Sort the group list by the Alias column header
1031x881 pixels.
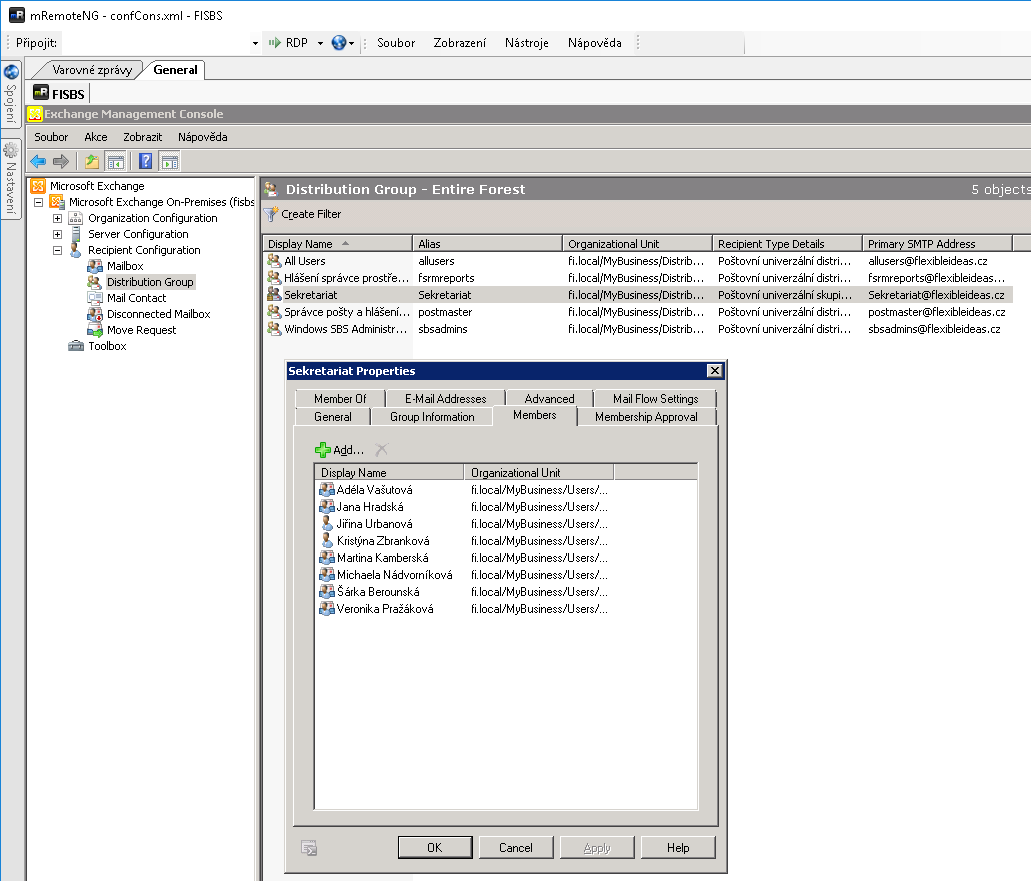(487, 244)
